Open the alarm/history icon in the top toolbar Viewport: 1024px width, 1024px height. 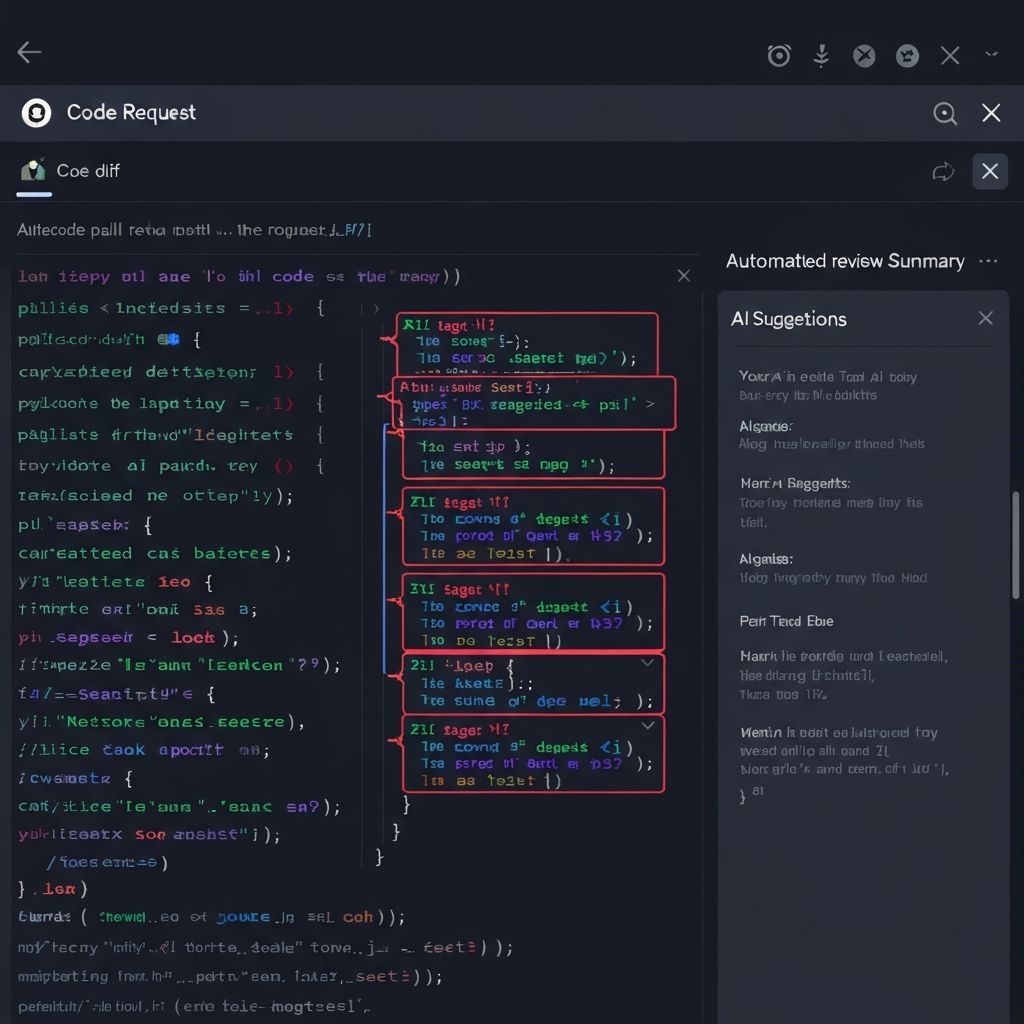pyautogui.click(x=780, y=55)
